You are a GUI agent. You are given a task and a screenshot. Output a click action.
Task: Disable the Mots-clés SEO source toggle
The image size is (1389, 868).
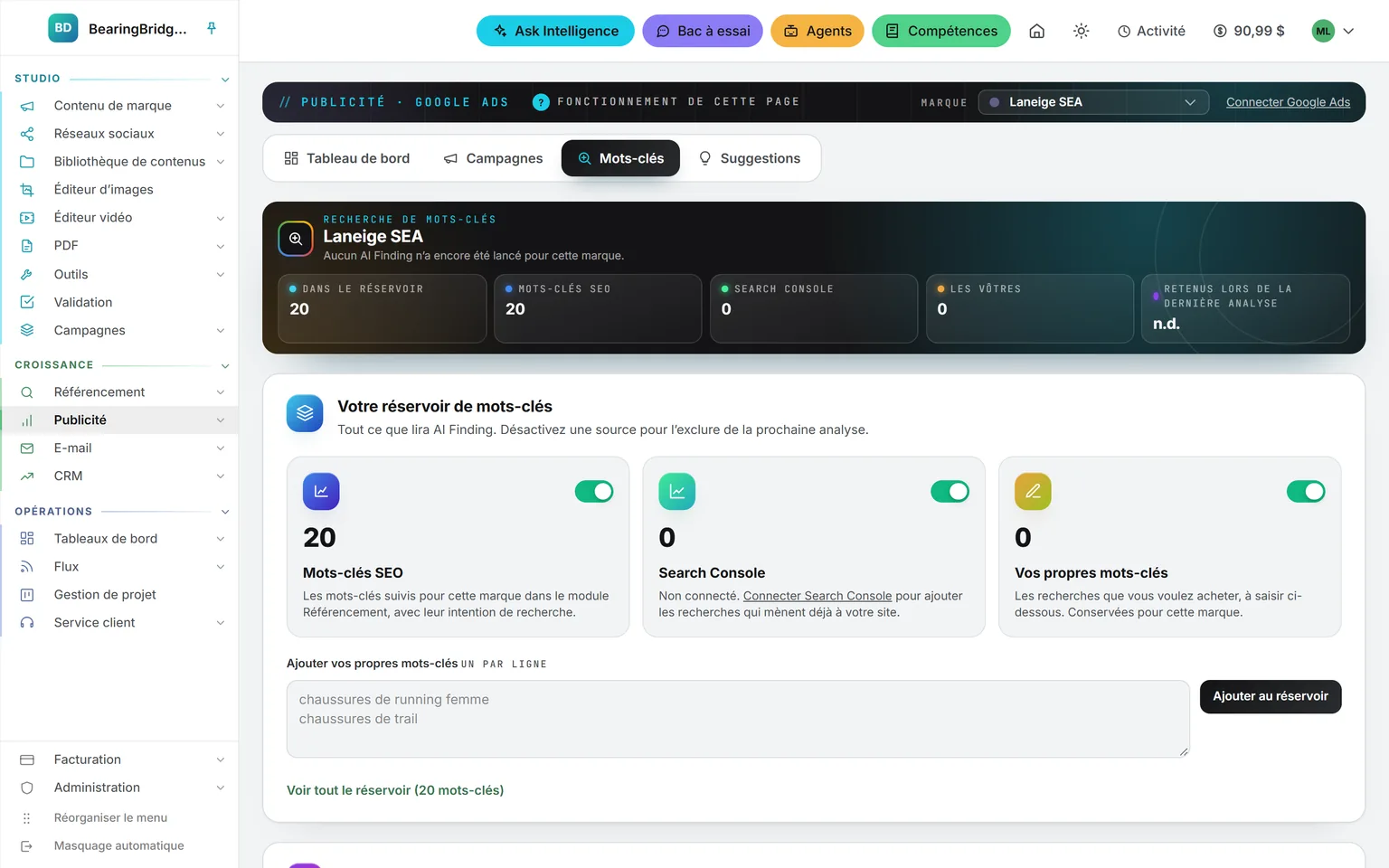[x=594, y=492]
